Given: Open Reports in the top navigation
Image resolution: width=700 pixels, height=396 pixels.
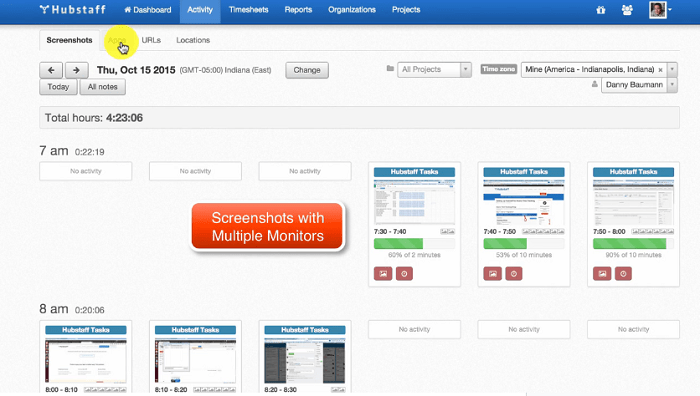Looking at the screenshot, I should click(x=298, y=10).
